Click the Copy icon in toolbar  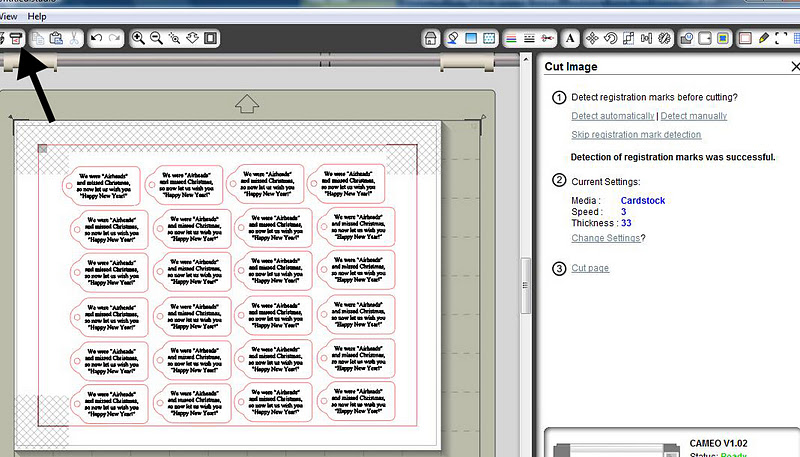tap(38, 38)
